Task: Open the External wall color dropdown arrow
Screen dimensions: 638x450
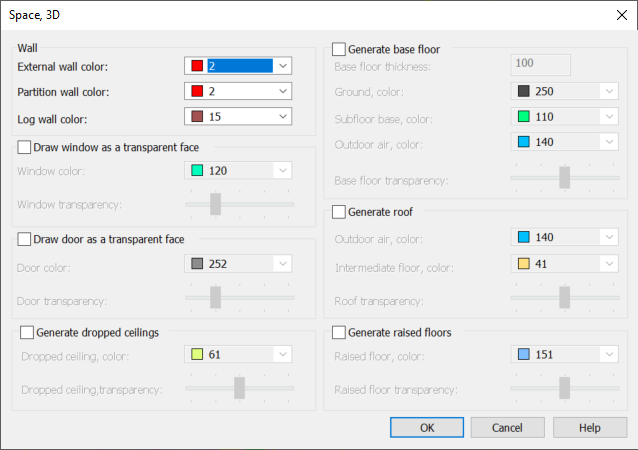Action: click(283, 66)
